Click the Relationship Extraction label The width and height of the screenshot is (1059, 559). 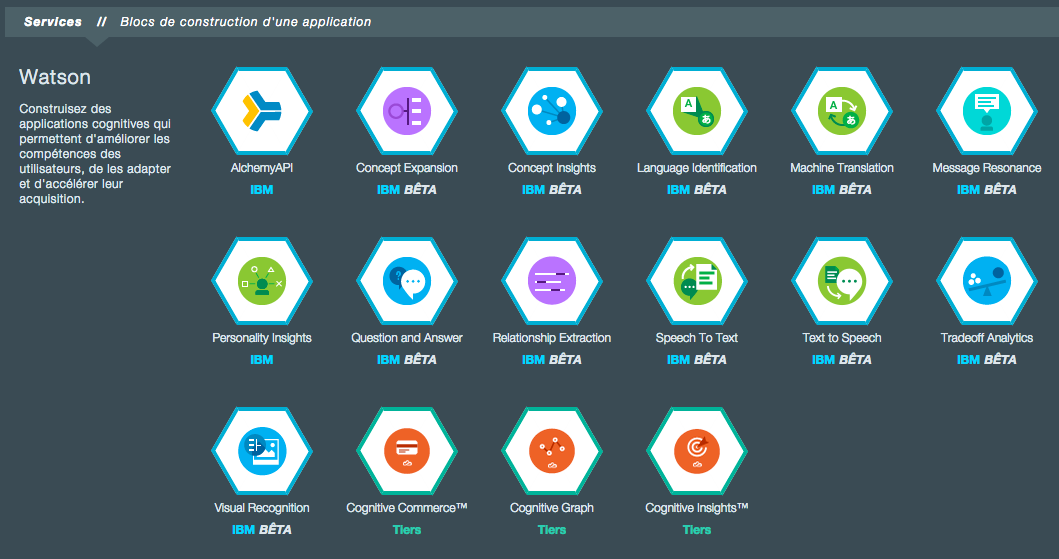(552, 338)
